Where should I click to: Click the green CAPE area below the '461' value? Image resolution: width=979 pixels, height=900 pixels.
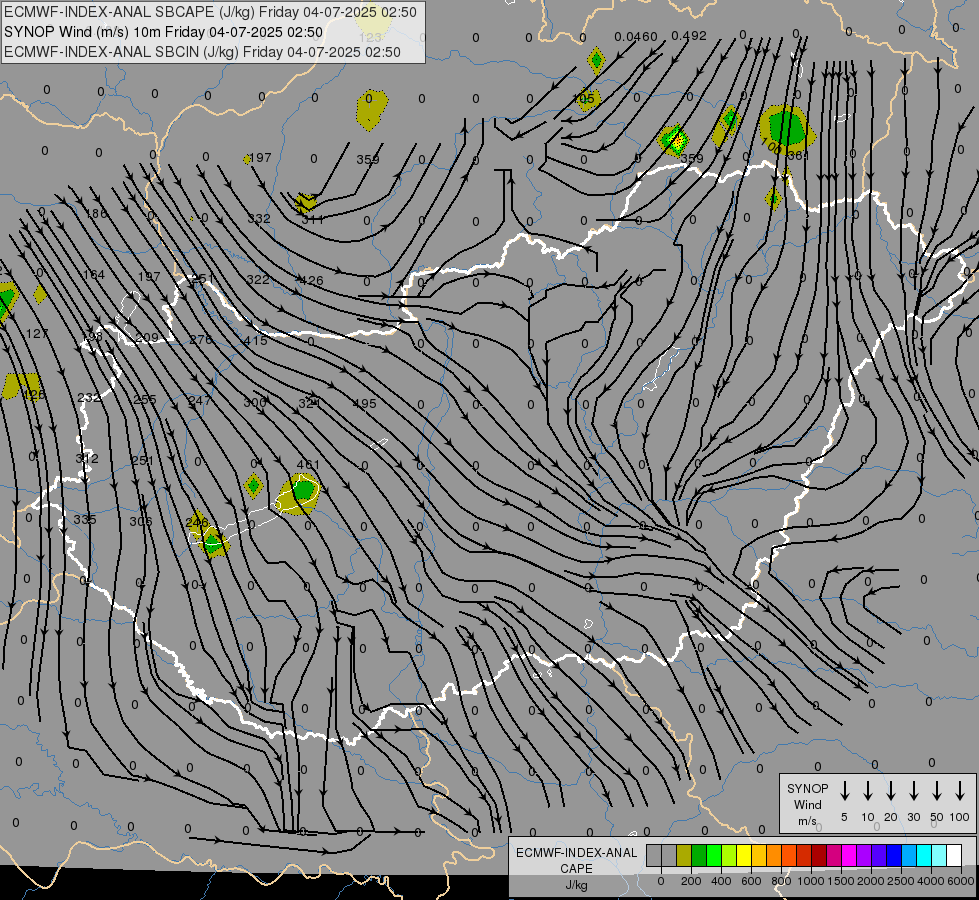(x=303, y=490)
